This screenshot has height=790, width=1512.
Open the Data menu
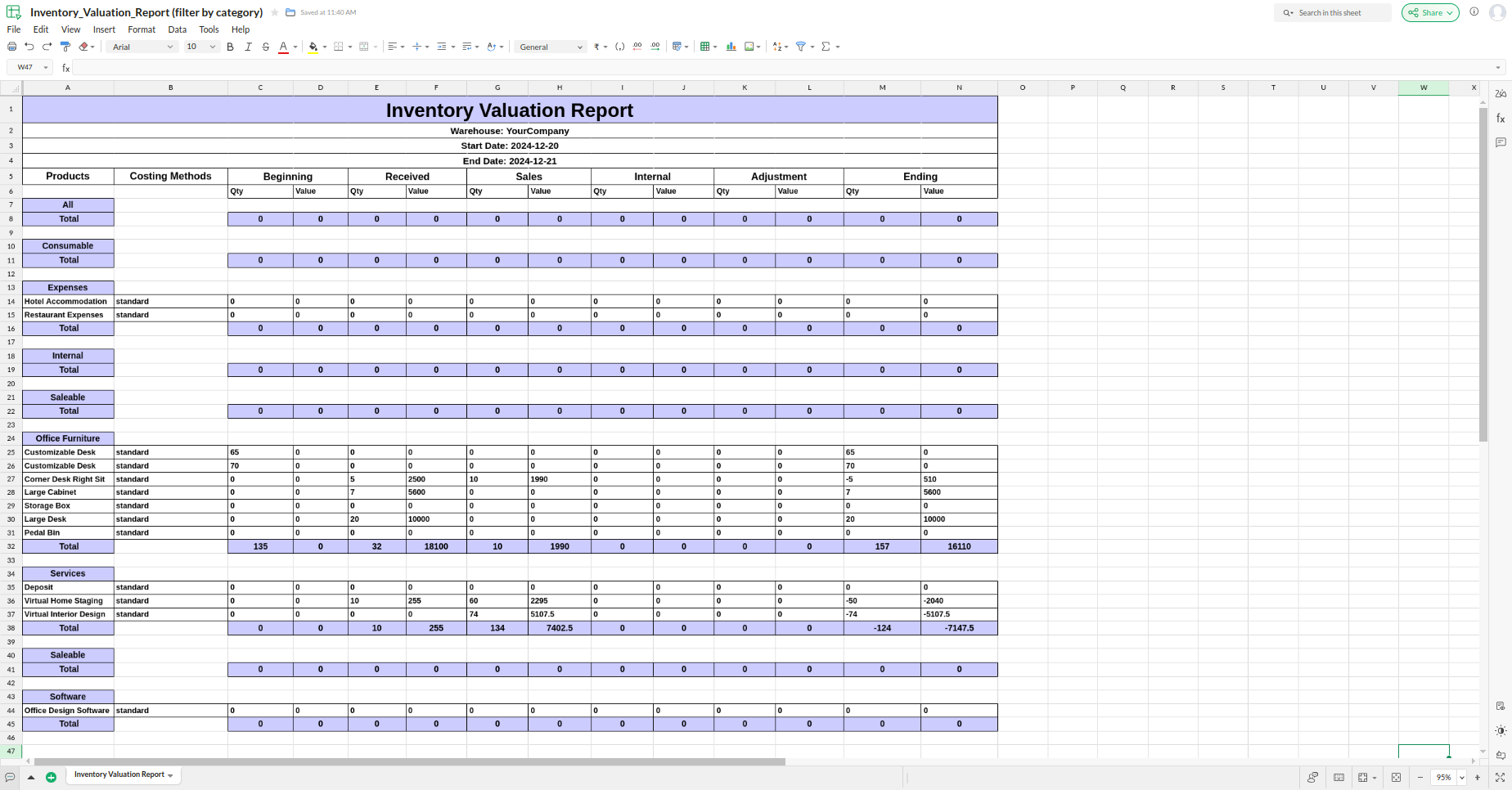coord(178,29)
